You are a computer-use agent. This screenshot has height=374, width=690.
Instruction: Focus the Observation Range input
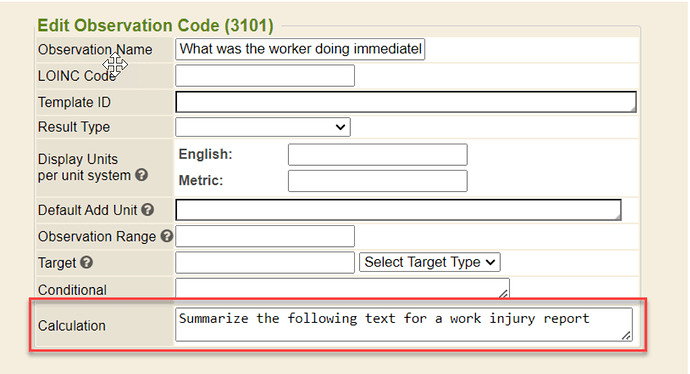tap(265, 236)
